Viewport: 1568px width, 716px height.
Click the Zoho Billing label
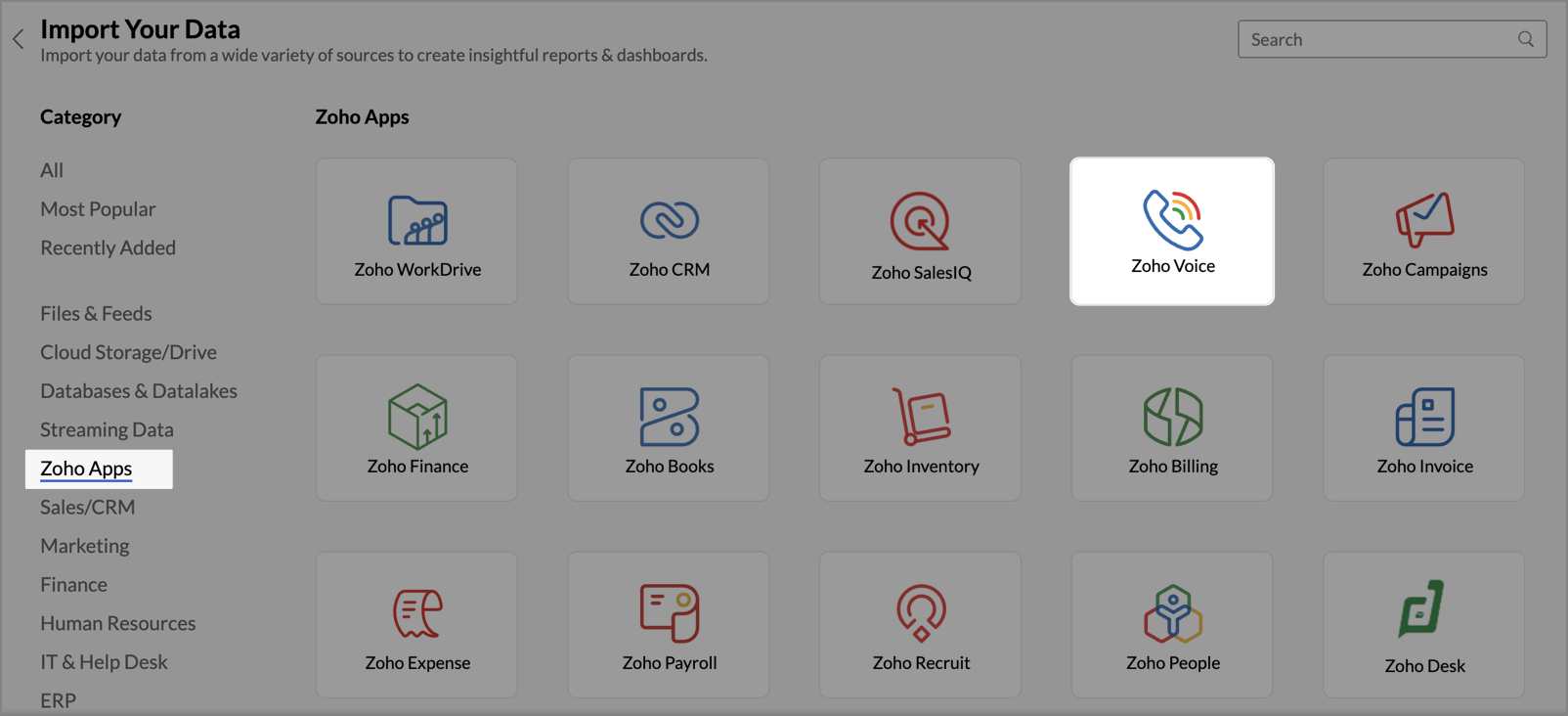[1173, 466]
